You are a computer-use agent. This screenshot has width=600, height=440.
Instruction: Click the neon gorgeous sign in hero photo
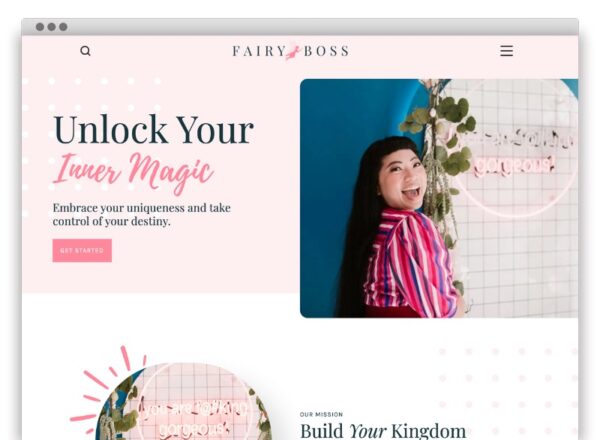click(x=515, y=151)
